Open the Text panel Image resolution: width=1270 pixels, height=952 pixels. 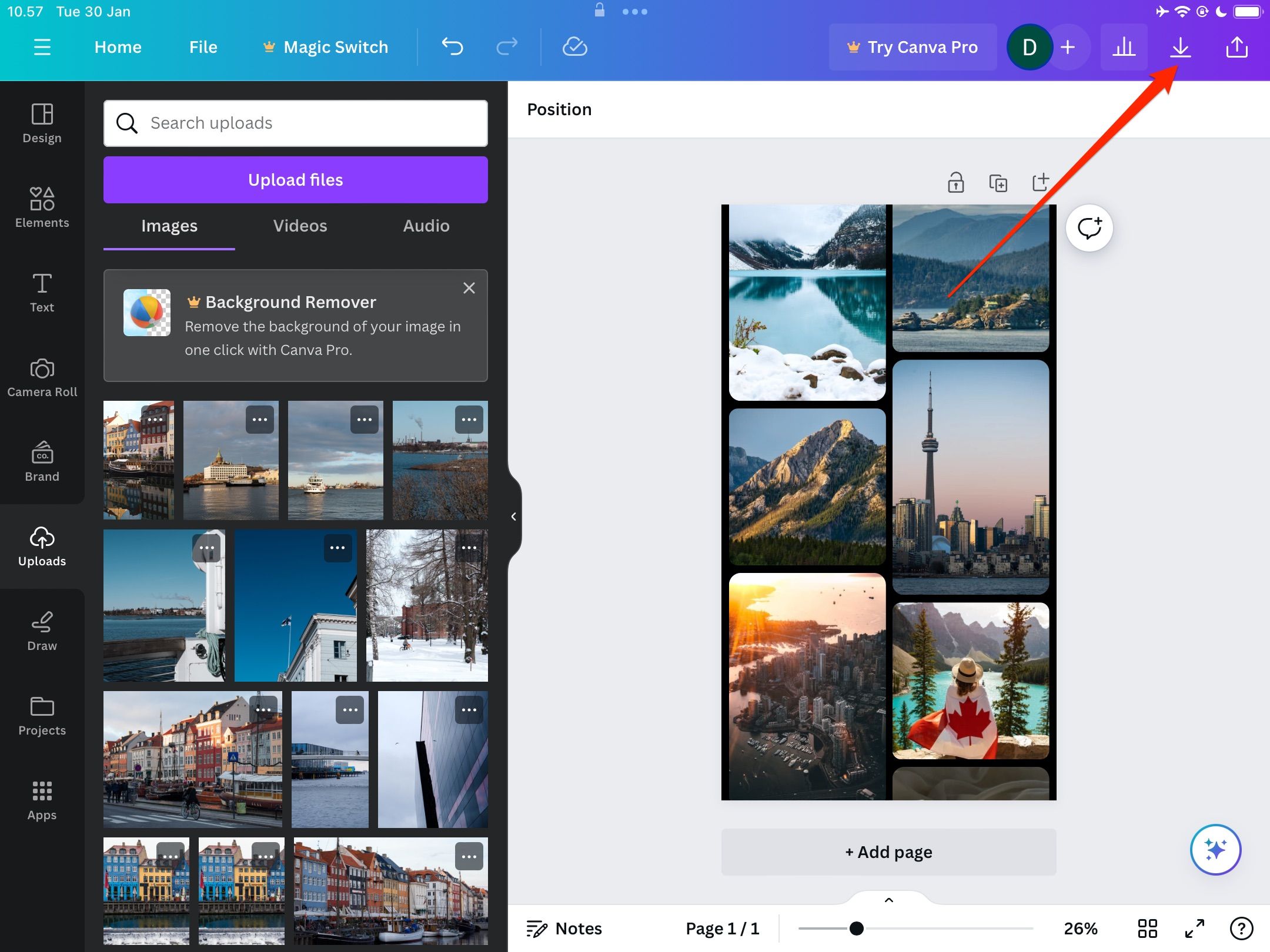42,292
